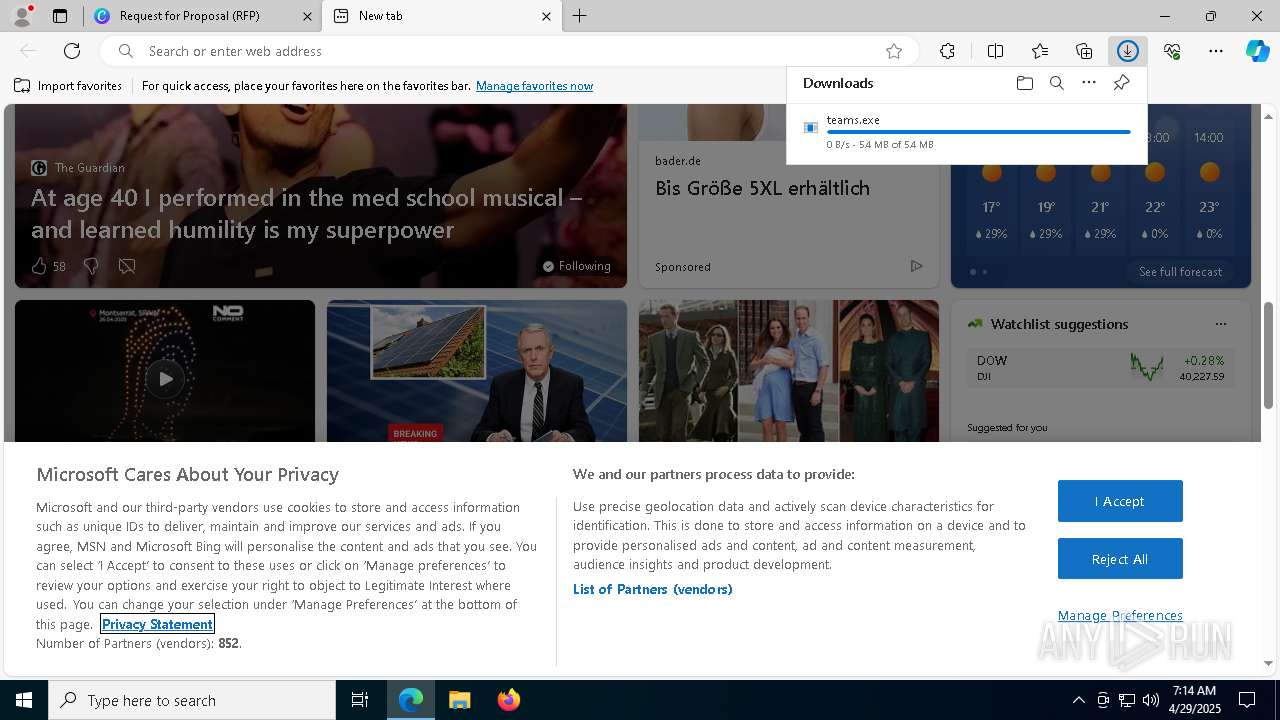Open Guardian article about med school musical
Screen dimensions: 1280x720
click(306, 213)
